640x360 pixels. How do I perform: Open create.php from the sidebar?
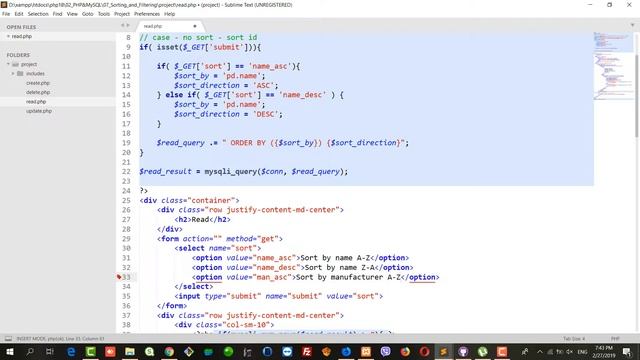[38, 83]
